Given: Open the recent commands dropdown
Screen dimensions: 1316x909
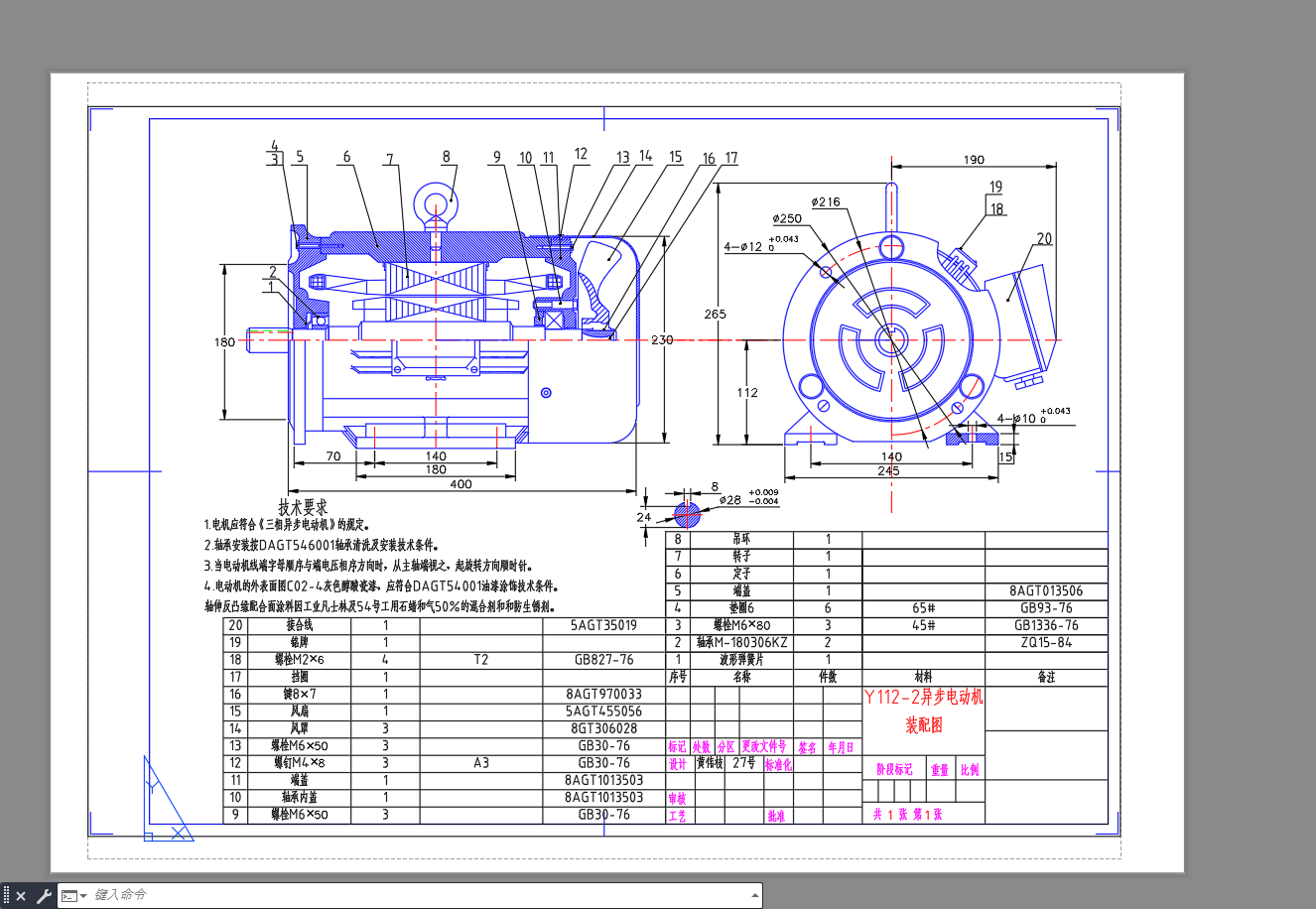Looking at the screenshot, I should click(74, 896).
